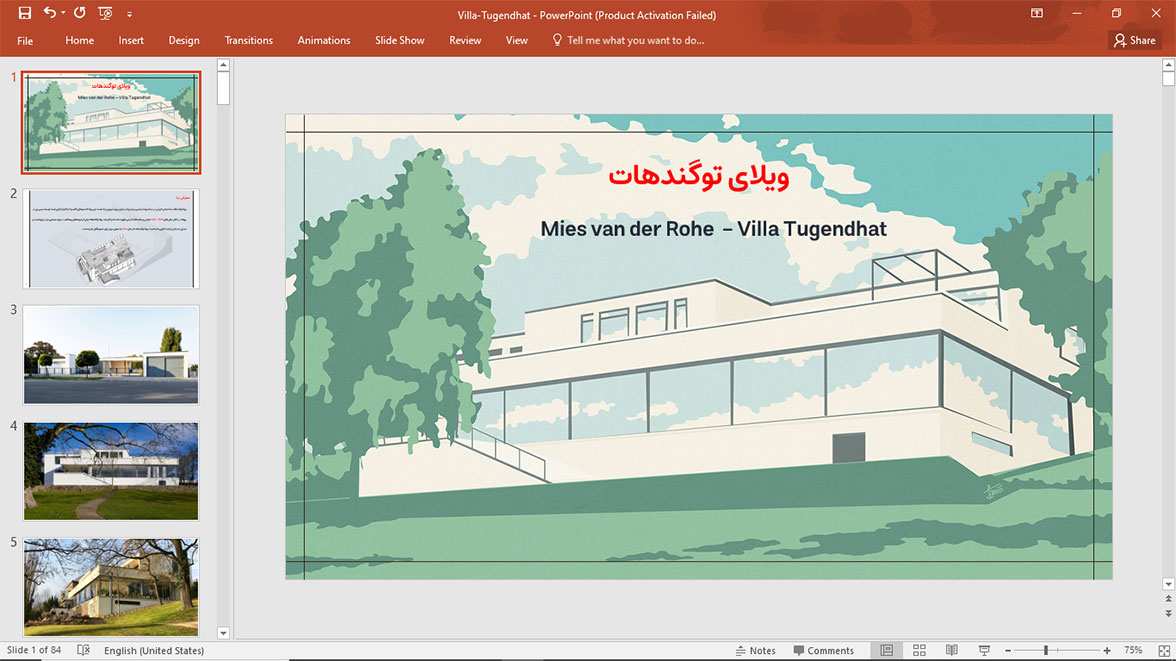1176x661 pixels.
Task: Click the Redo/Repeat icon
Action: coord(80,13)
